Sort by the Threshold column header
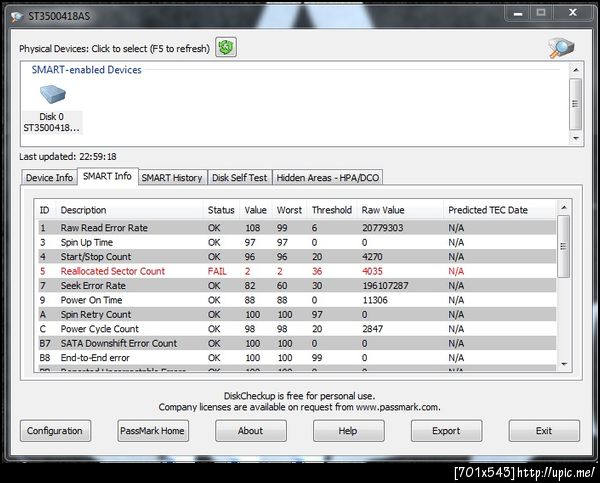 [x=332, y=210]
